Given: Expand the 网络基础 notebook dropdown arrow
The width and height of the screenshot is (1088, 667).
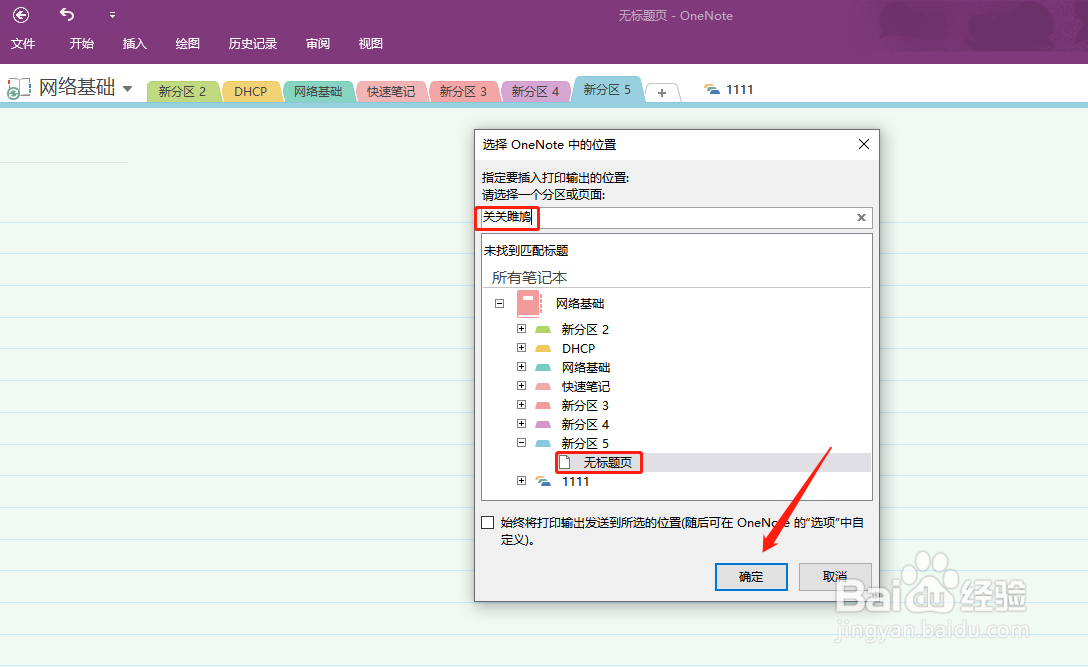Looking at the screenshot, I should point(128,89).
